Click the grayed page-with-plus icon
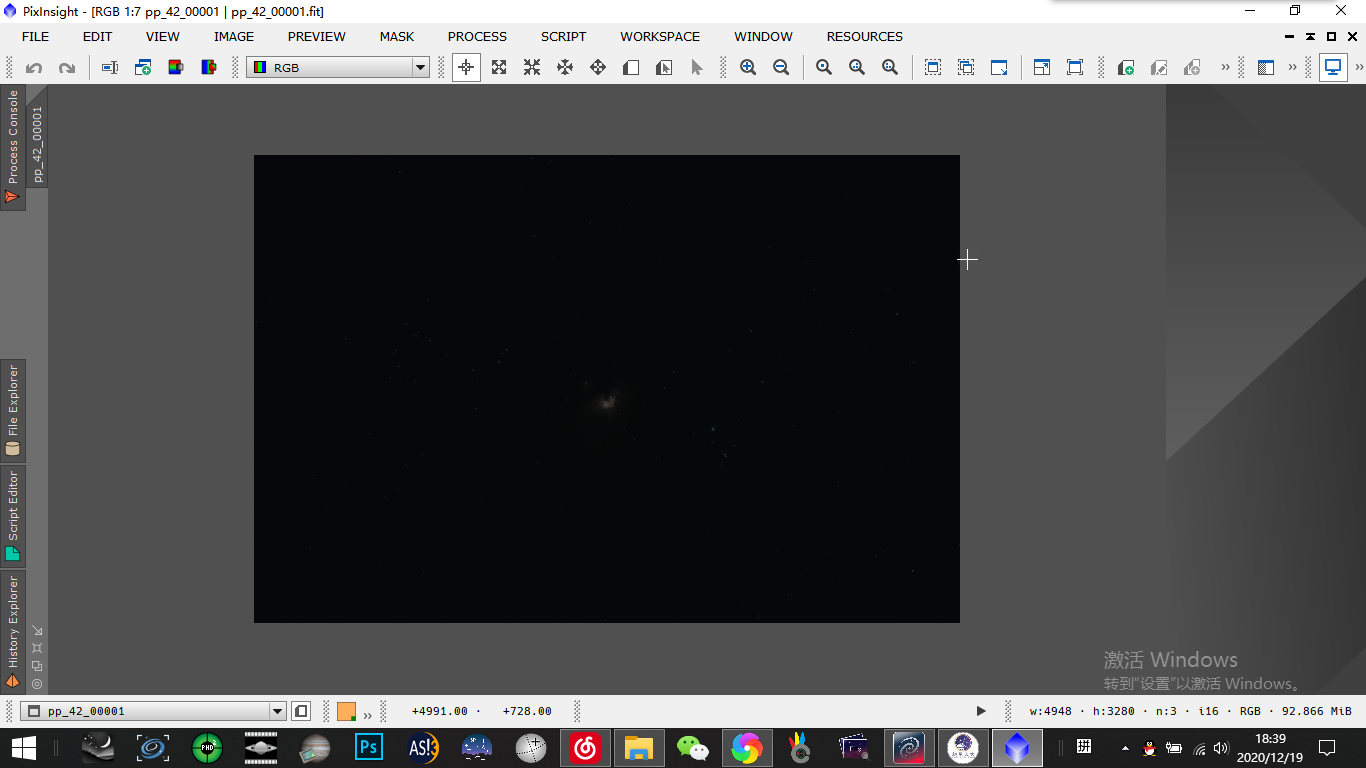Screen dimensions: 1366x768 point(1192,68)
